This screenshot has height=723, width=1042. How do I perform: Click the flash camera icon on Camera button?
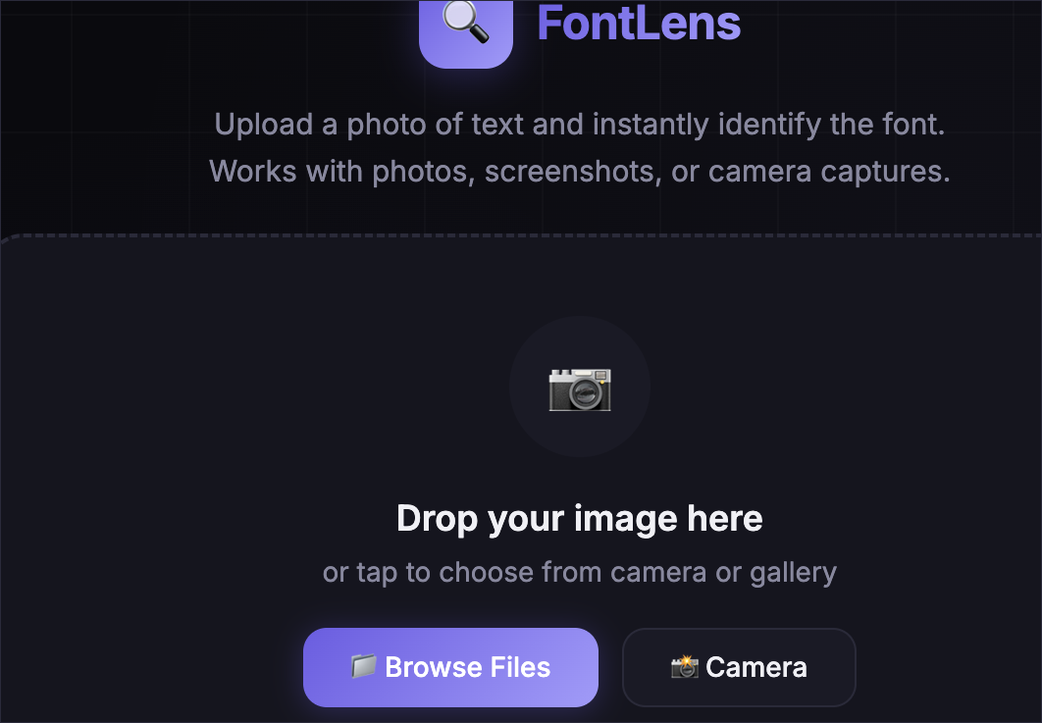(684, 667)
